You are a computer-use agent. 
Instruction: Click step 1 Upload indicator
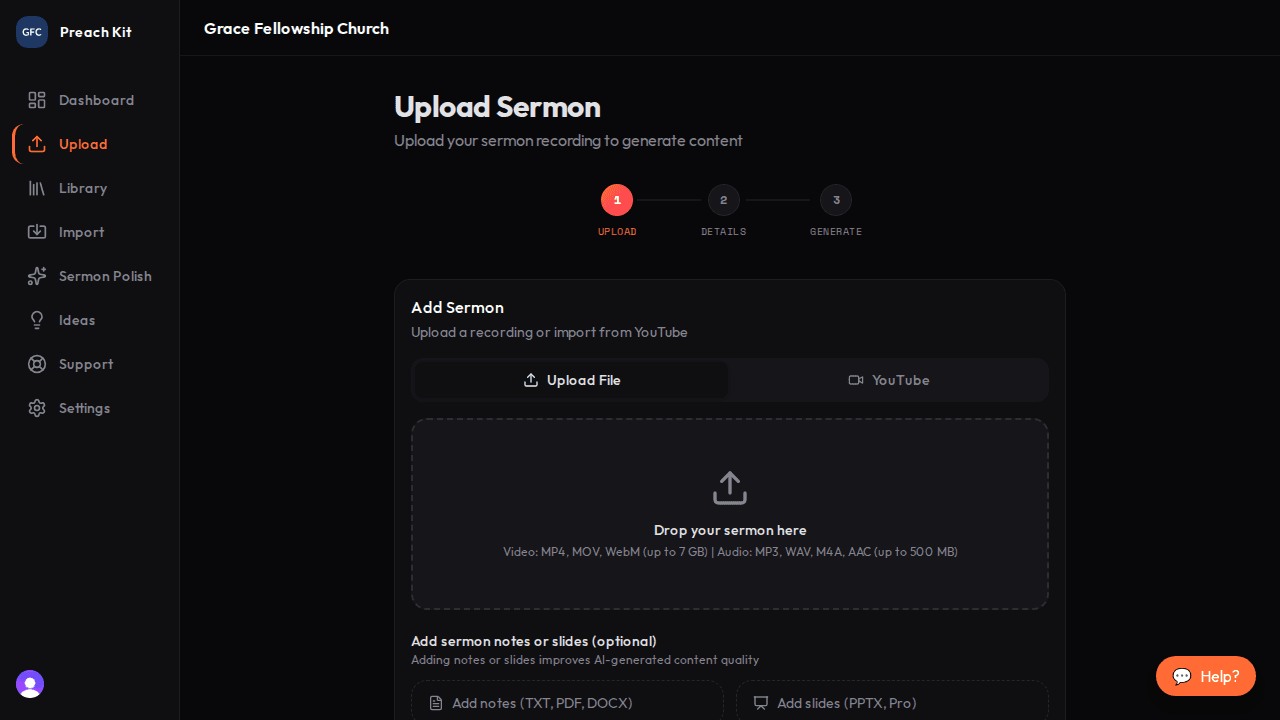(617, 200)
